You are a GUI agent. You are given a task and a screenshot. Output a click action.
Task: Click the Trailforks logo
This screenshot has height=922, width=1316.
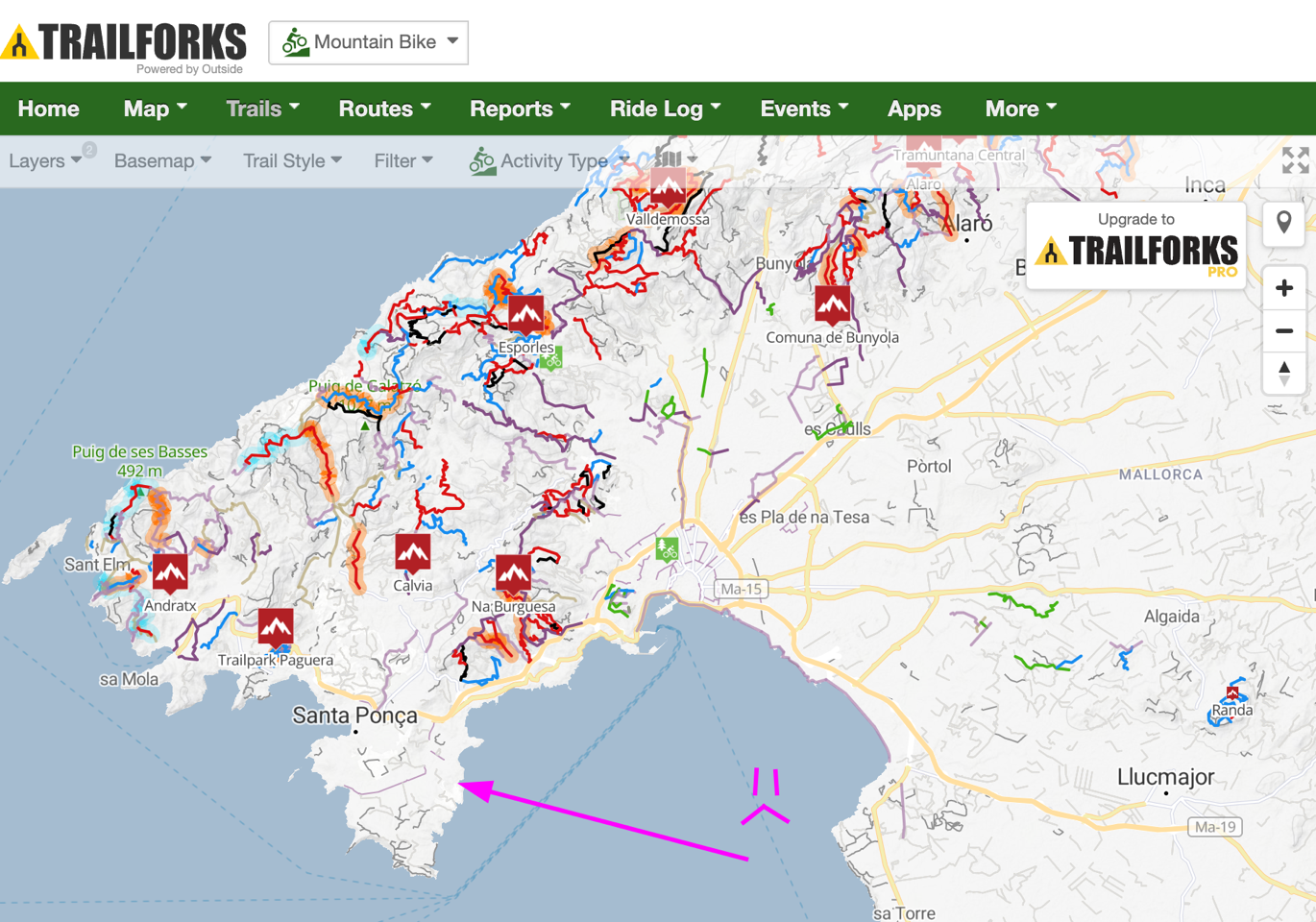(124, 45)
